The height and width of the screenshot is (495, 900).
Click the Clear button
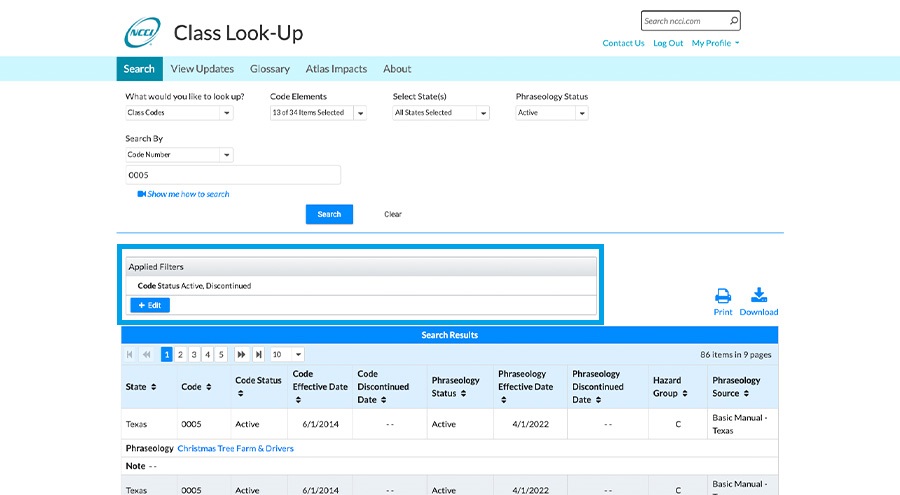pyautogui.click(x=393, y=214)
